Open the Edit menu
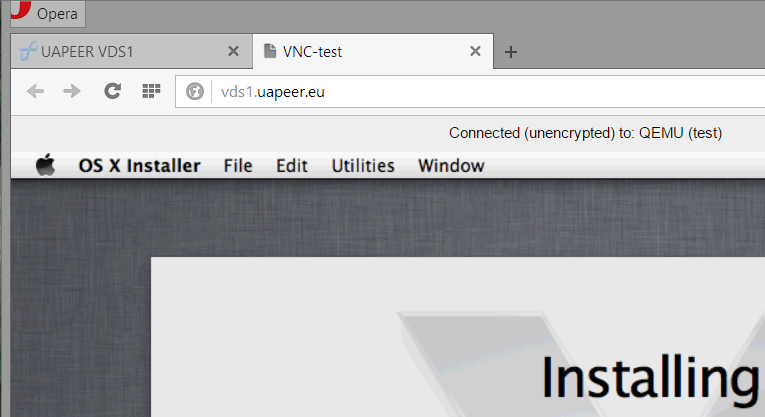Viewport: 765px width, 417px height. pyautogui.click(x=292, y=166)
